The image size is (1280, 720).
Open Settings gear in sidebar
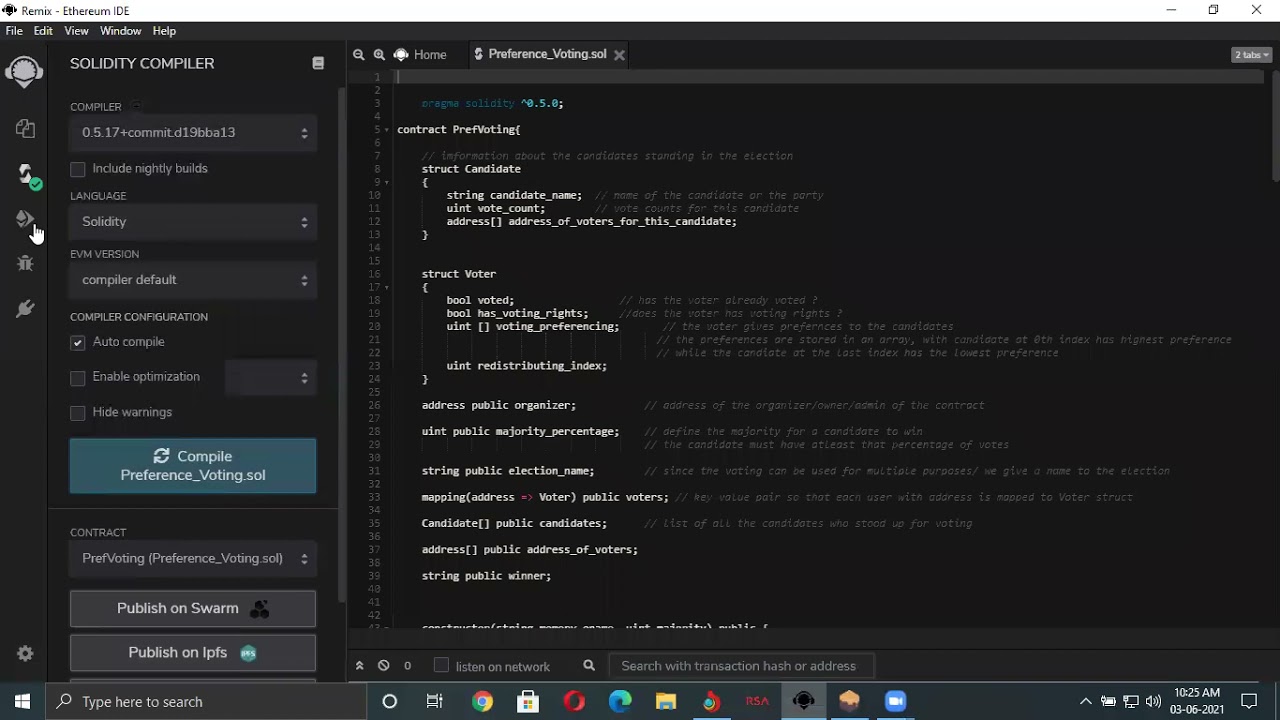tap(25, 653)
